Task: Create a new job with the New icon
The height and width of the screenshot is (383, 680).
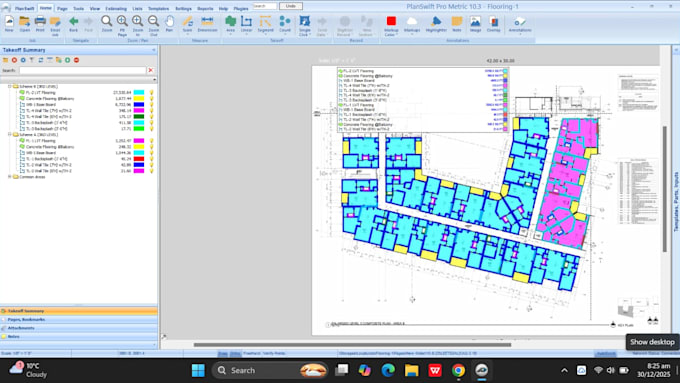Action: pyautogui.click(x=9, y=24)
